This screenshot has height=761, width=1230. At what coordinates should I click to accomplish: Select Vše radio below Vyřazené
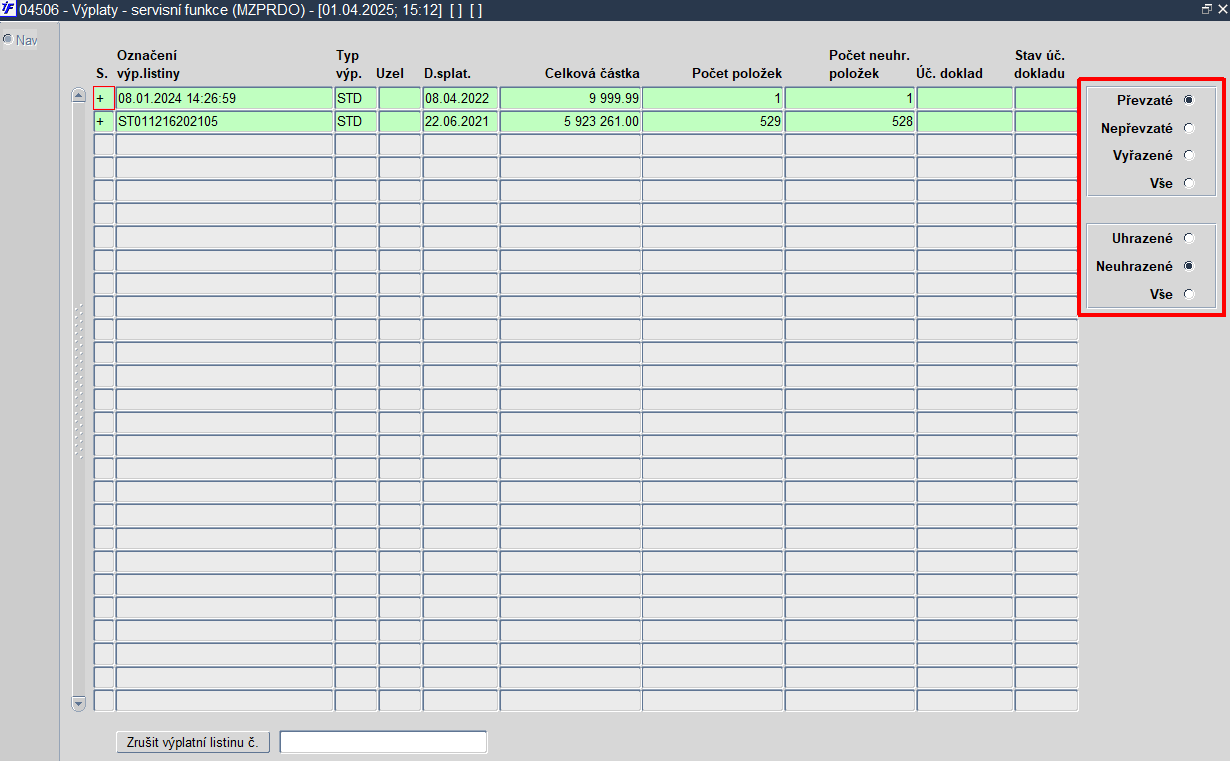click(x=1189, y=183)
